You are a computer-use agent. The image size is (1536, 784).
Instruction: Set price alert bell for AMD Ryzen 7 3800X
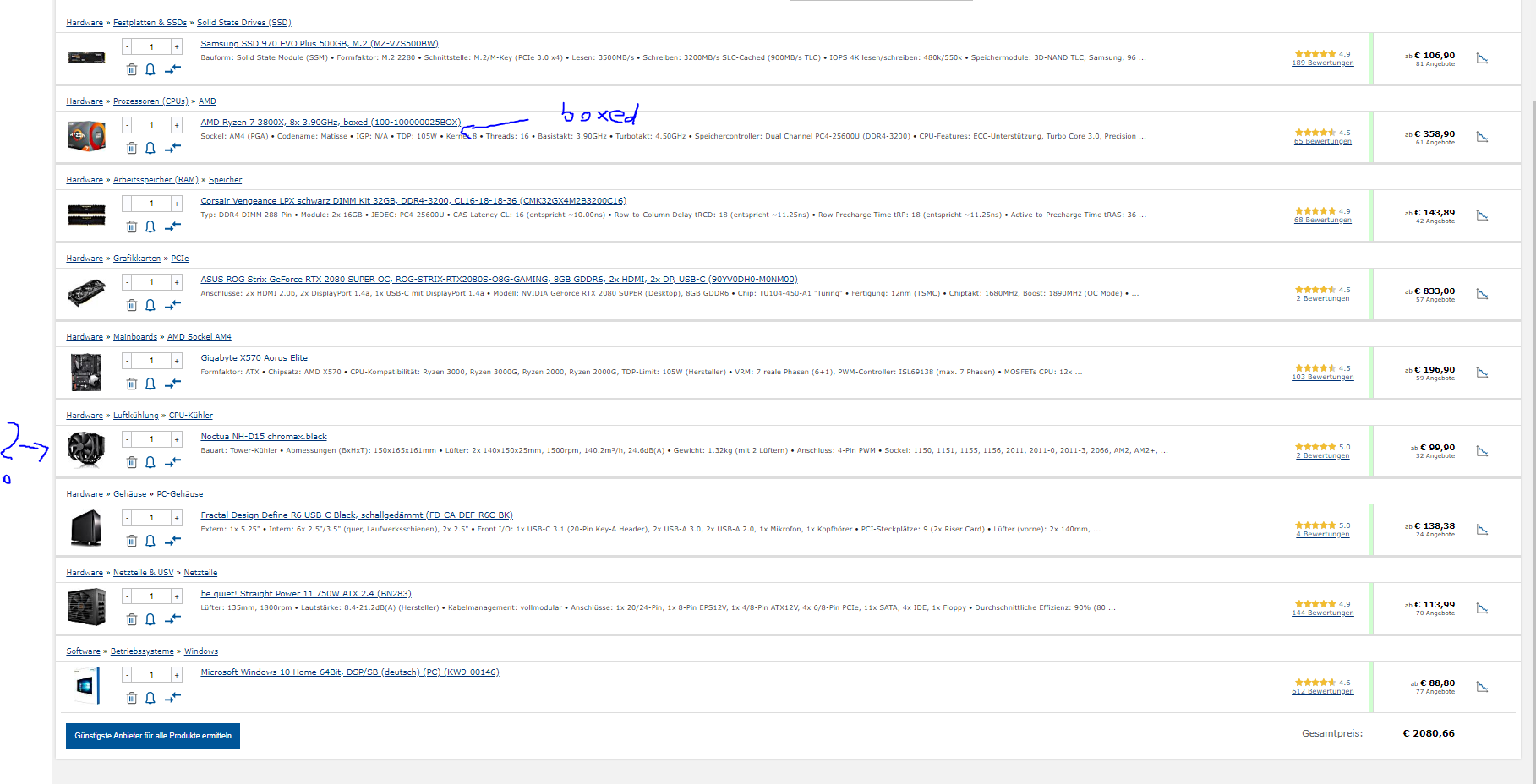[150, 148]
